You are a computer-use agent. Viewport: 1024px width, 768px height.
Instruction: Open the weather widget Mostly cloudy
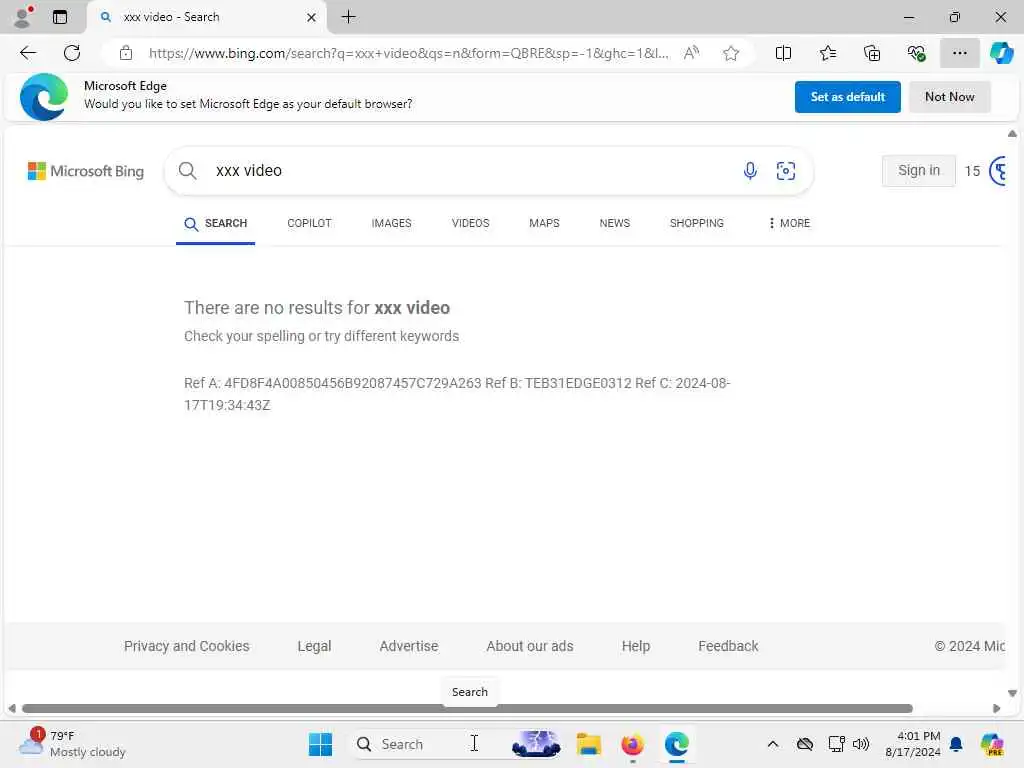point(72,744)
